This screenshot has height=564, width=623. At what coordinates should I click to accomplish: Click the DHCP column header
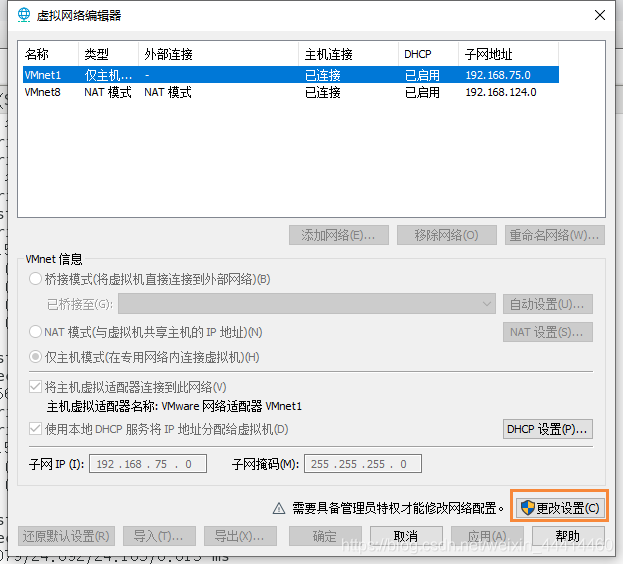tap(428, 54)
